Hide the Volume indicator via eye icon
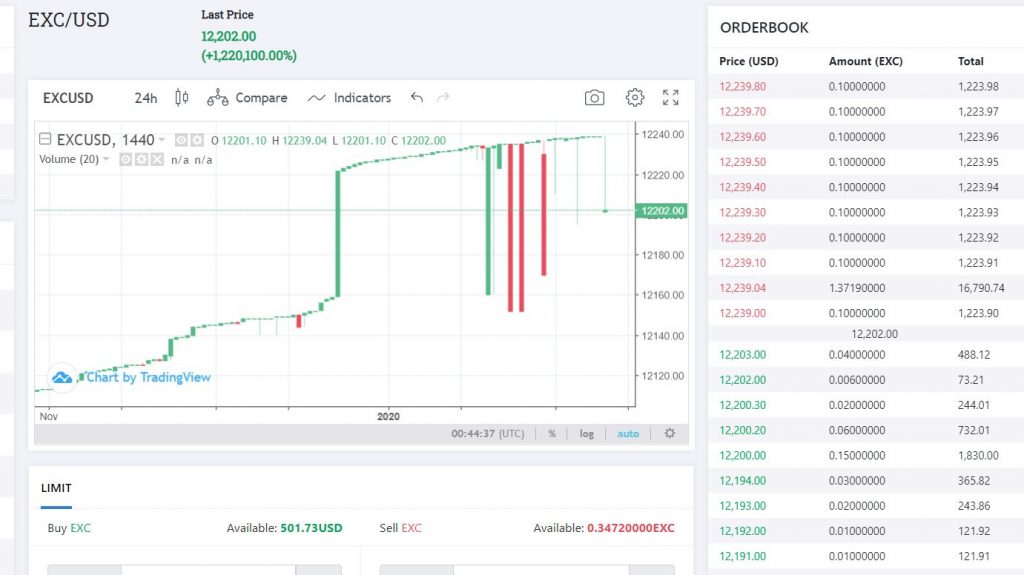1024x575 pixels. 127,160
